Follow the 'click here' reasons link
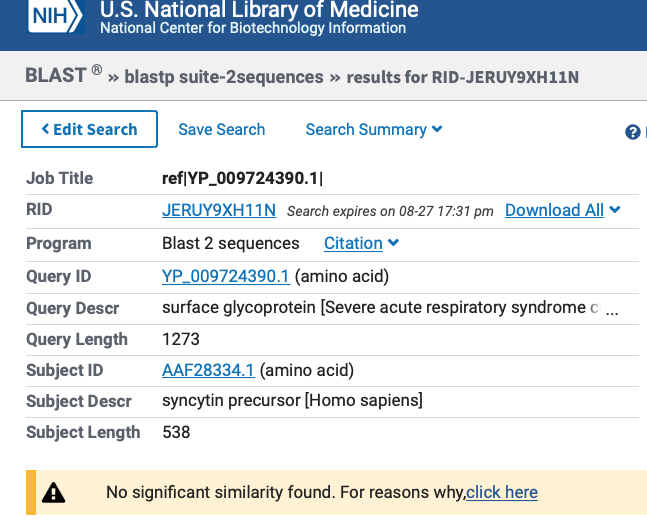The image size is (647, 530). click(502, 492)
